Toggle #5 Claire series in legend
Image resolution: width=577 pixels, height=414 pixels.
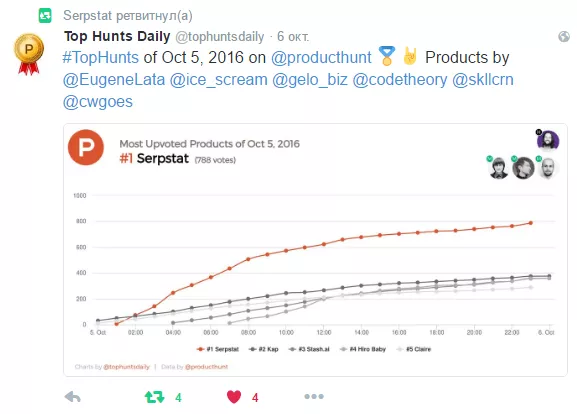click(414, 349)
